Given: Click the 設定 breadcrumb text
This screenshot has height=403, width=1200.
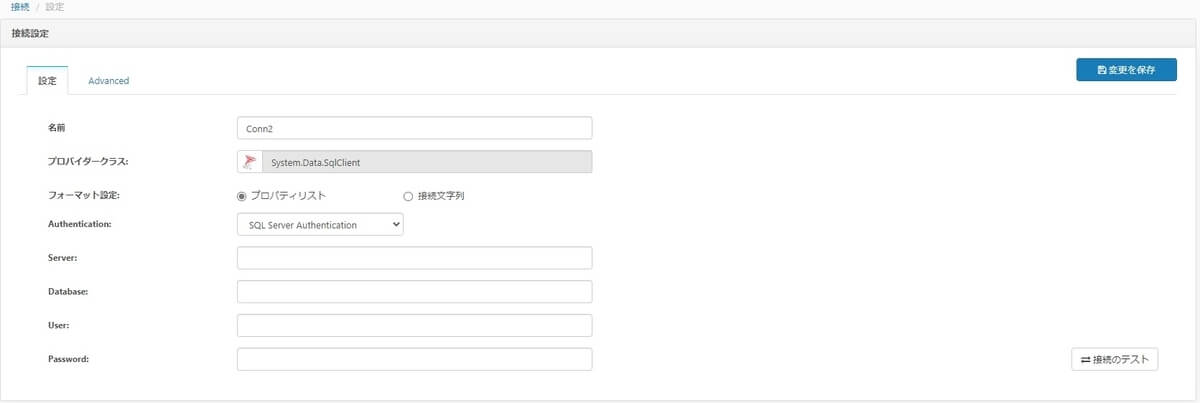Looking at the screenshot, I should (55, 7).
